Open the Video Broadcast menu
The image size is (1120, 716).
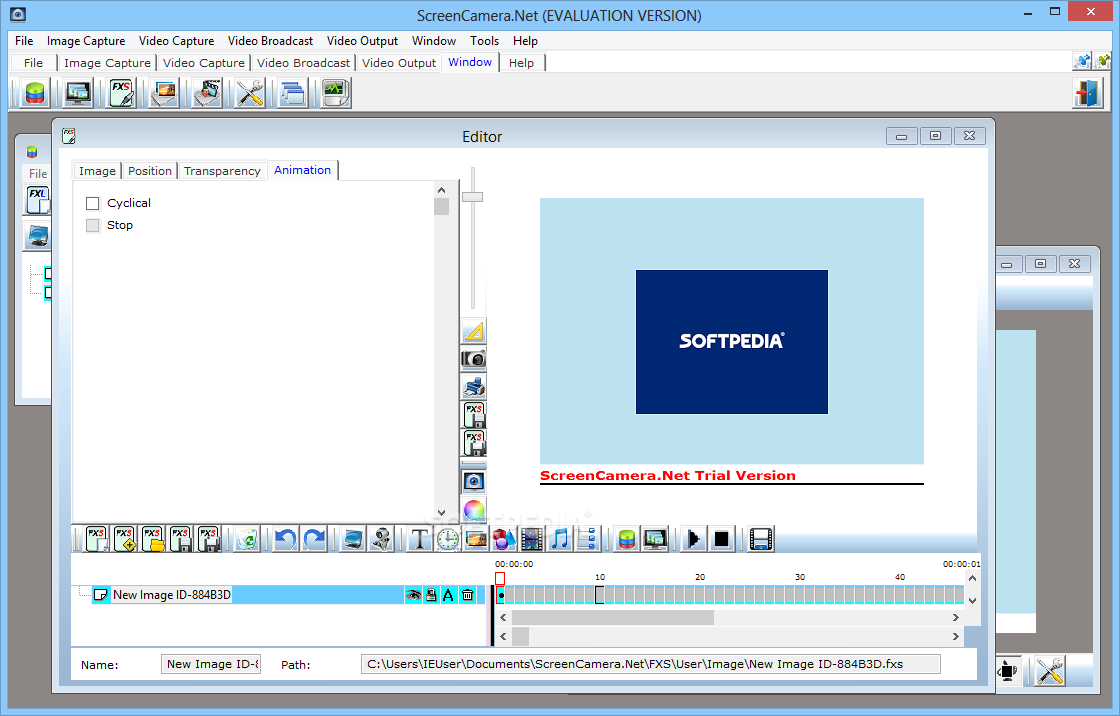click(x=270, y=41)
